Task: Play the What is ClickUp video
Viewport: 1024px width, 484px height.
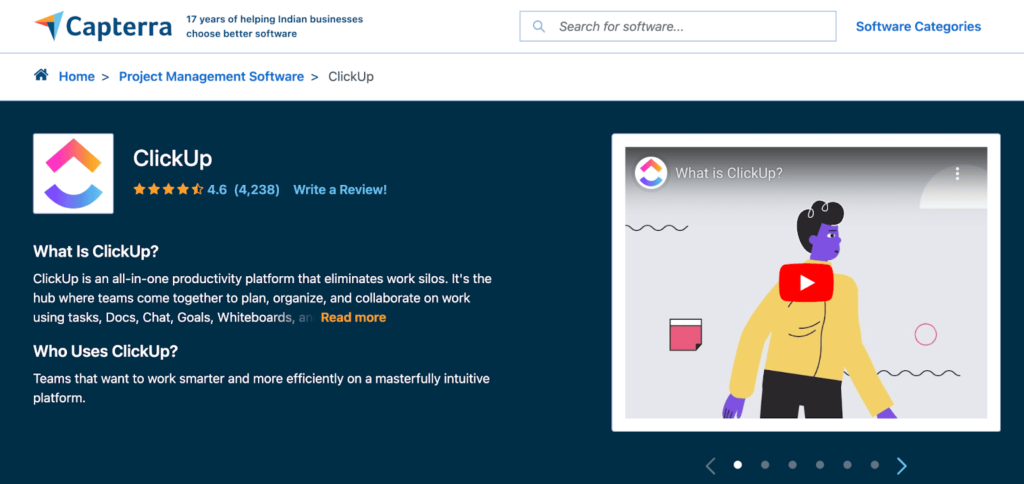Action: click(x=806, y=283)
